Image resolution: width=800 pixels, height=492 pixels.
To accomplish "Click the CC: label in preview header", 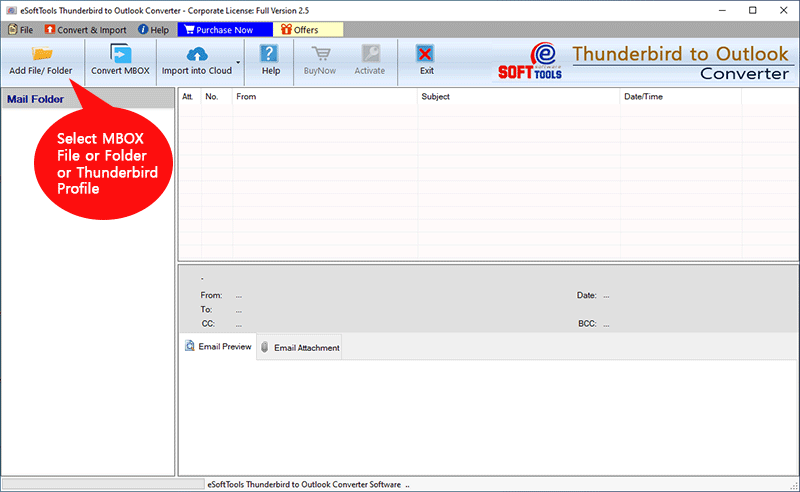I will pos(208,324).
